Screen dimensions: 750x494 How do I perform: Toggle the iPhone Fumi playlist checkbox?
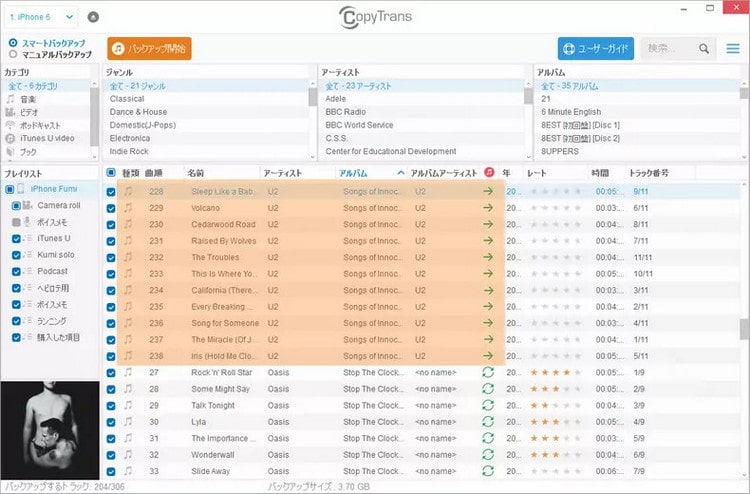[10, 189]
